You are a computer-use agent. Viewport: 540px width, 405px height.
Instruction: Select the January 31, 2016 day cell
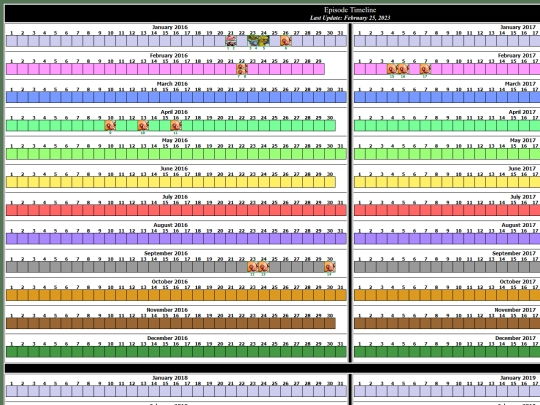(x=341, y=41)
